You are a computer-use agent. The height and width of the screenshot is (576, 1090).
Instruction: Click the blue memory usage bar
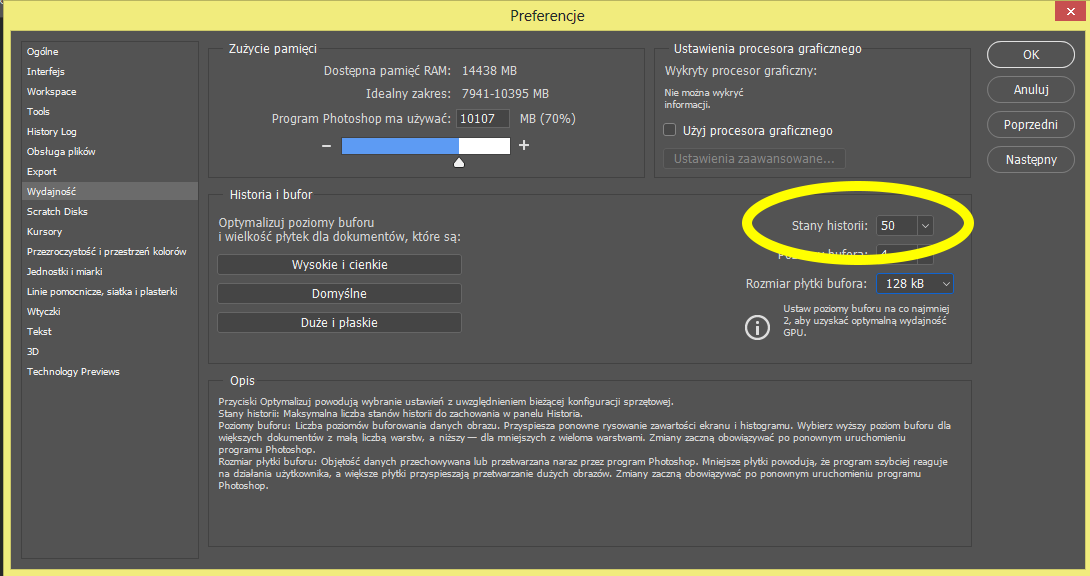(x=400, y=145)
